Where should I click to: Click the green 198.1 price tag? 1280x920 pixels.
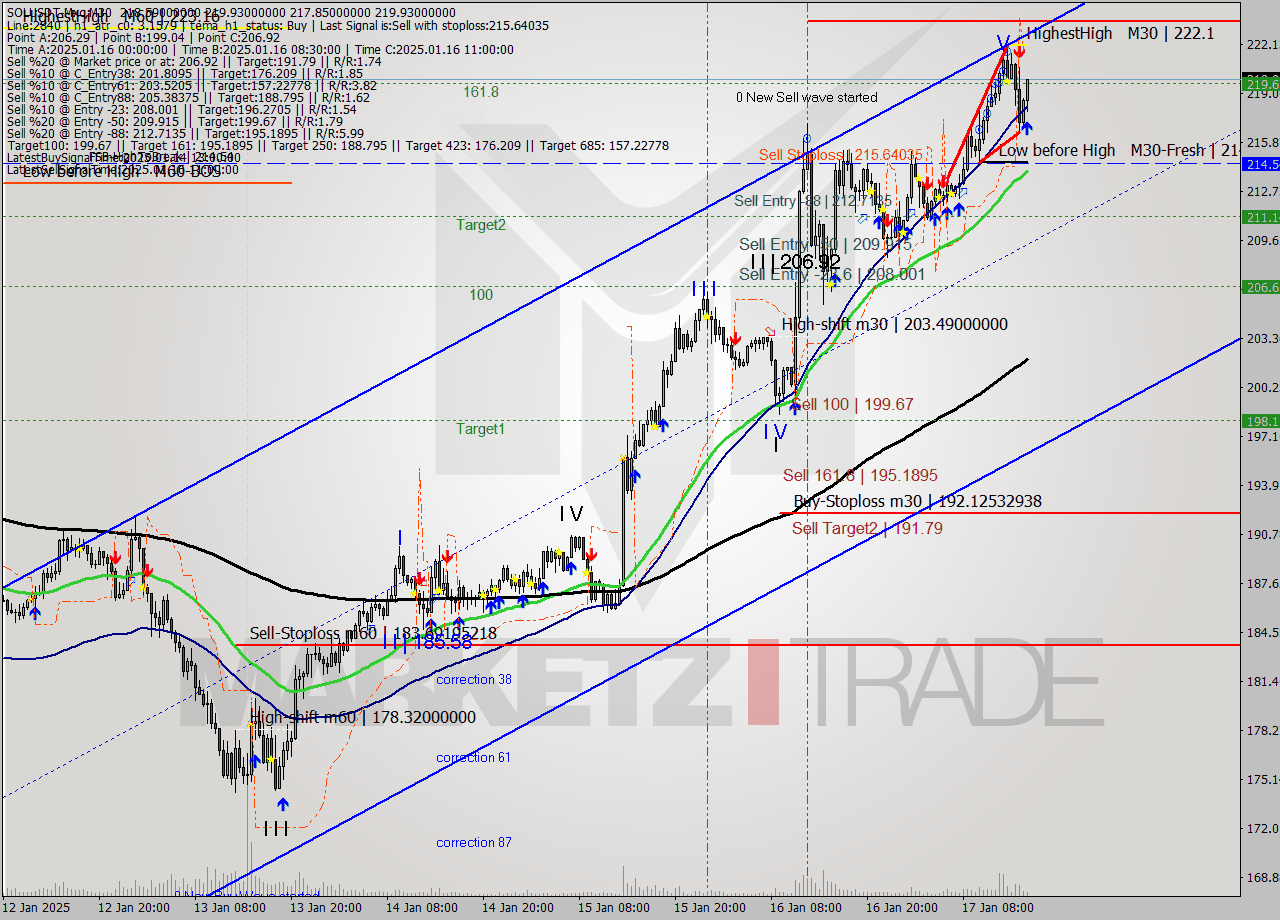[1260, 421]
